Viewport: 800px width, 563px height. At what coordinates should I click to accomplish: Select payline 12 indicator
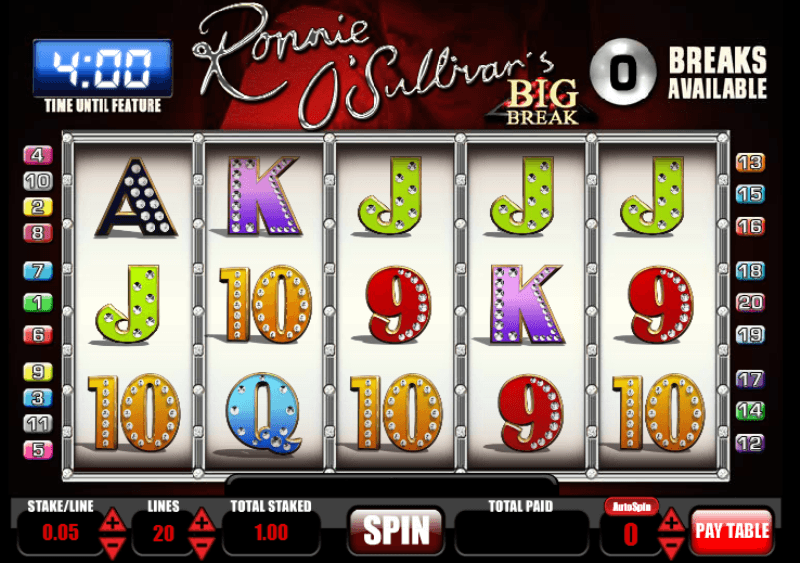point(750,443)
